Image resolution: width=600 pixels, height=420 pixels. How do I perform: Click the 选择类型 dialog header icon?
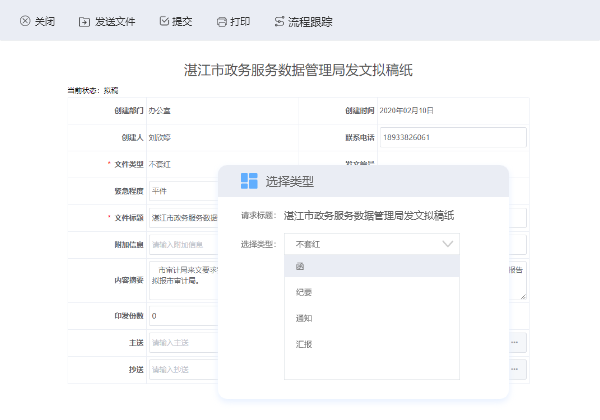(249, 181)
